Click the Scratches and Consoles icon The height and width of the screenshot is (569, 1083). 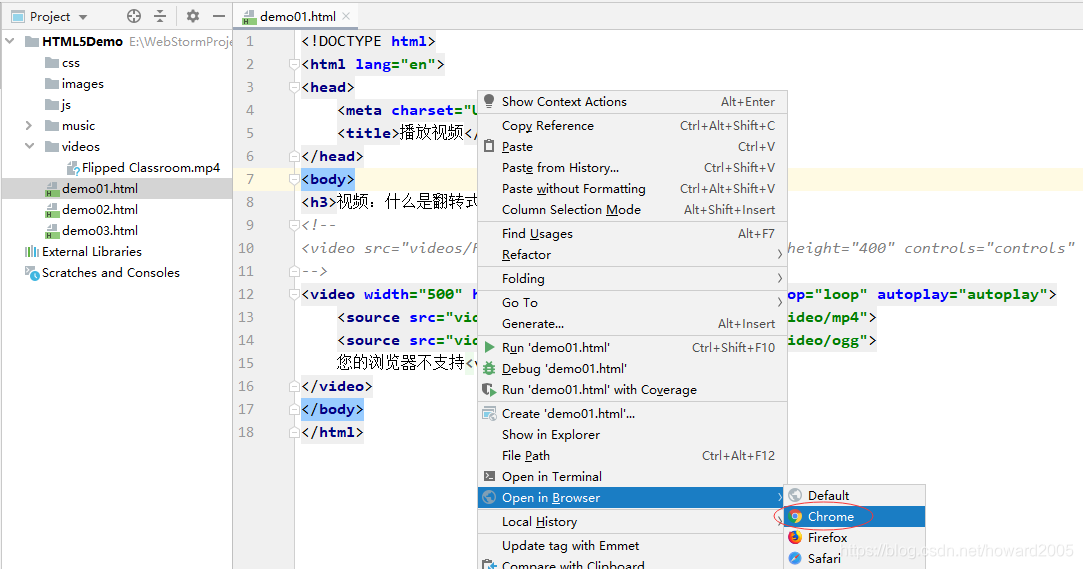coord(32,273)
